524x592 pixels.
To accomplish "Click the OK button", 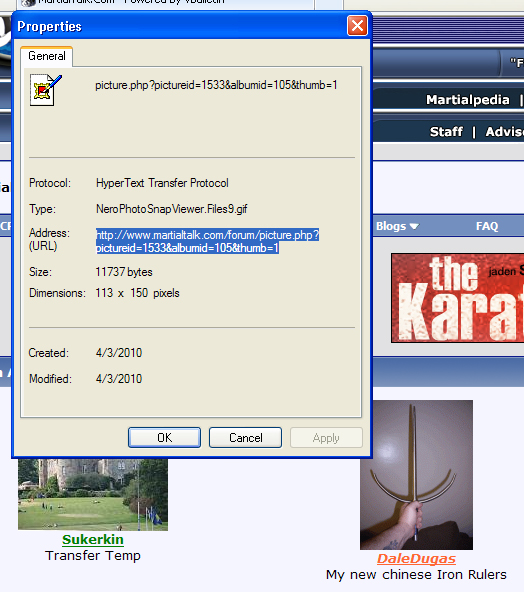I will (164, 438).
